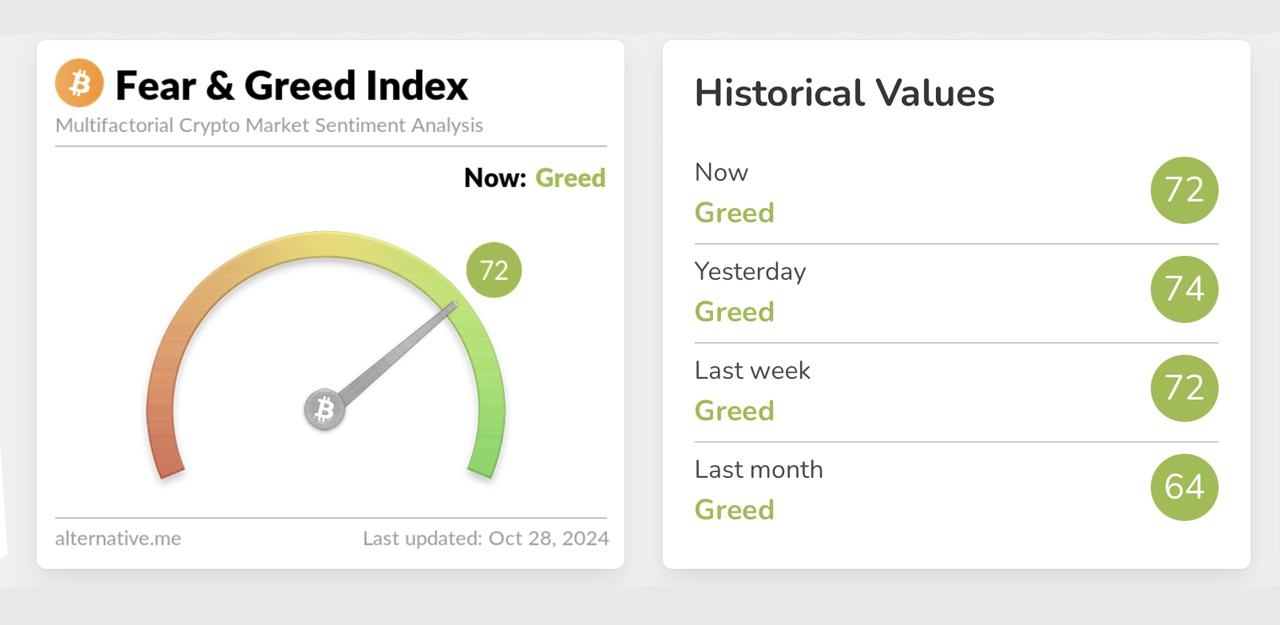Image resolution: width=1280 pixels, height=625 pixels.
Task: Click Greed text under Last month
Action: [734, 510]
